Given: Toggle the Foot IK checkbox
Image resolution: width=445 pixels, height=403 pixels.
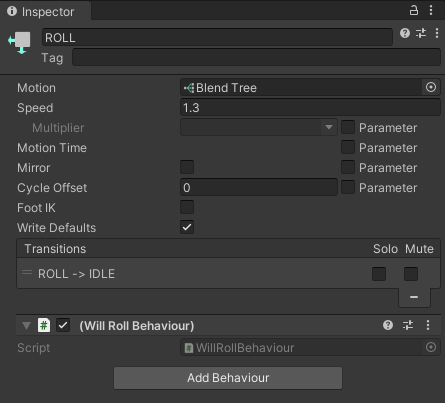Looking at the screenshot, I should (187, 207).
